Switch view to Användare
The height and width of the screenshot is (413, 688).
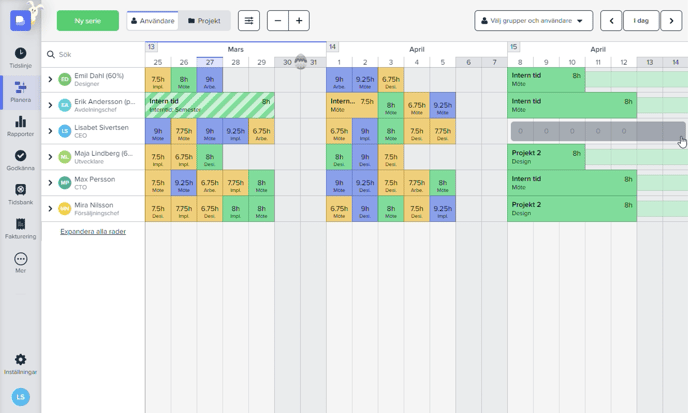pos(153,21)
